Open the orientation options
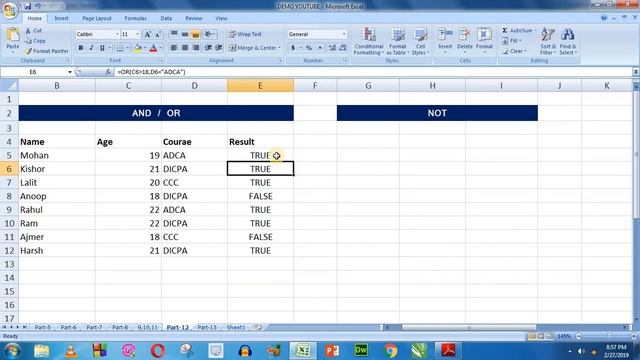This screenshot has height=360, width=640. coord(210,34)
